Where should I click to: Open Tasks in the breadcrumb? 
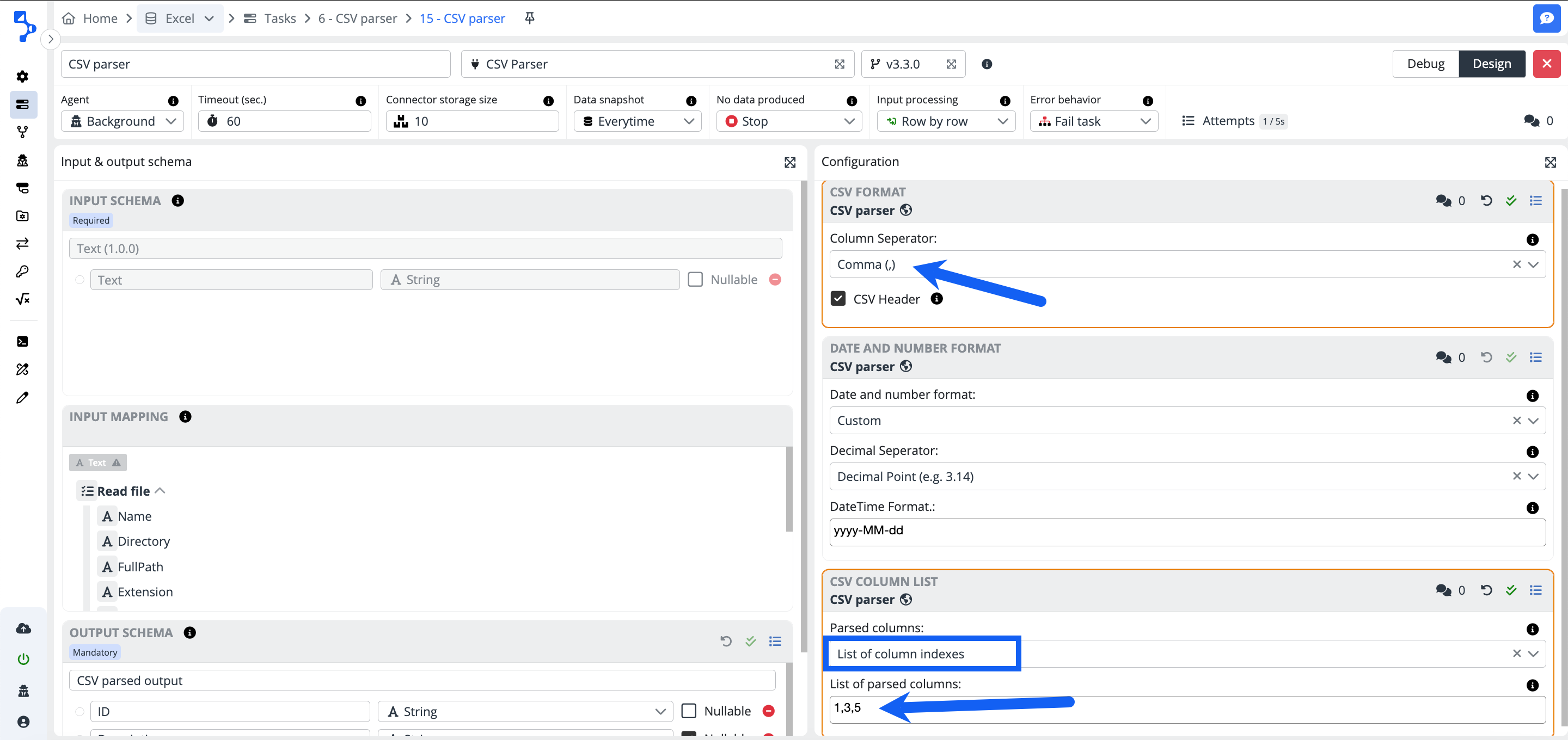pos(279,18)
